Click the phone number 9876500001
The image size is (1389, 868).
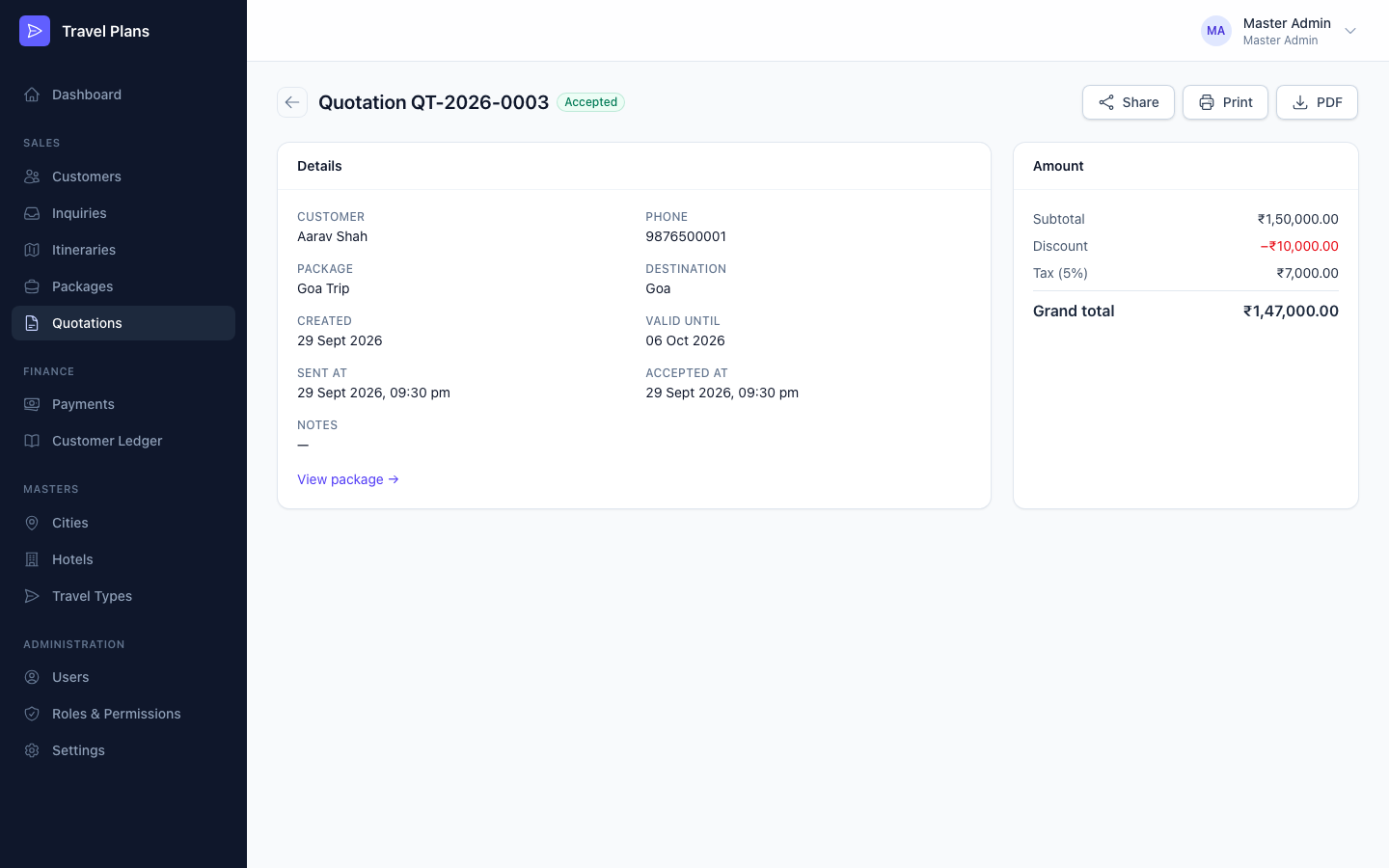pos(686,236)
